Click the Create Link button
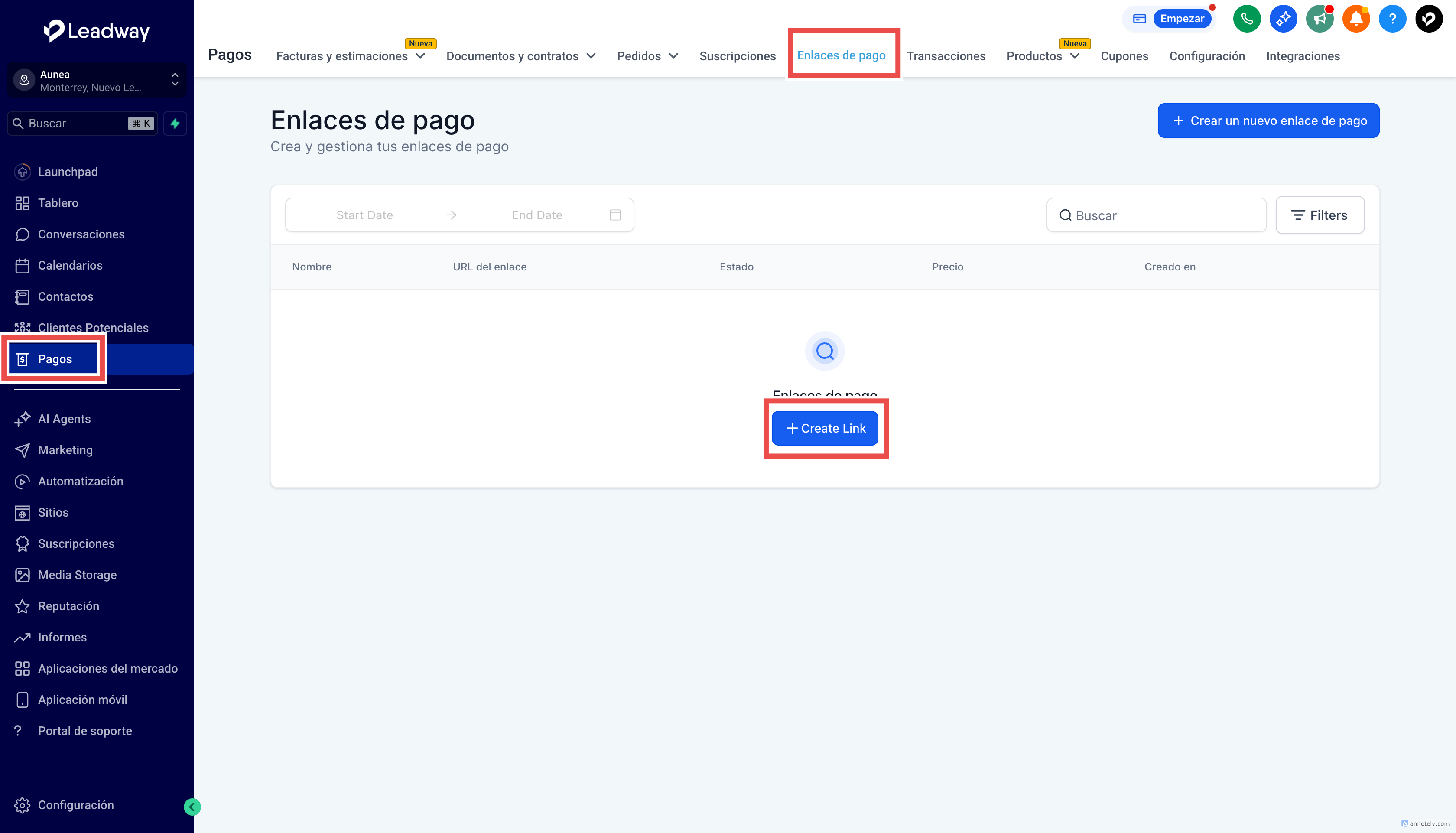This screenshot has height=833, width=1456. (x=825, y=428)
